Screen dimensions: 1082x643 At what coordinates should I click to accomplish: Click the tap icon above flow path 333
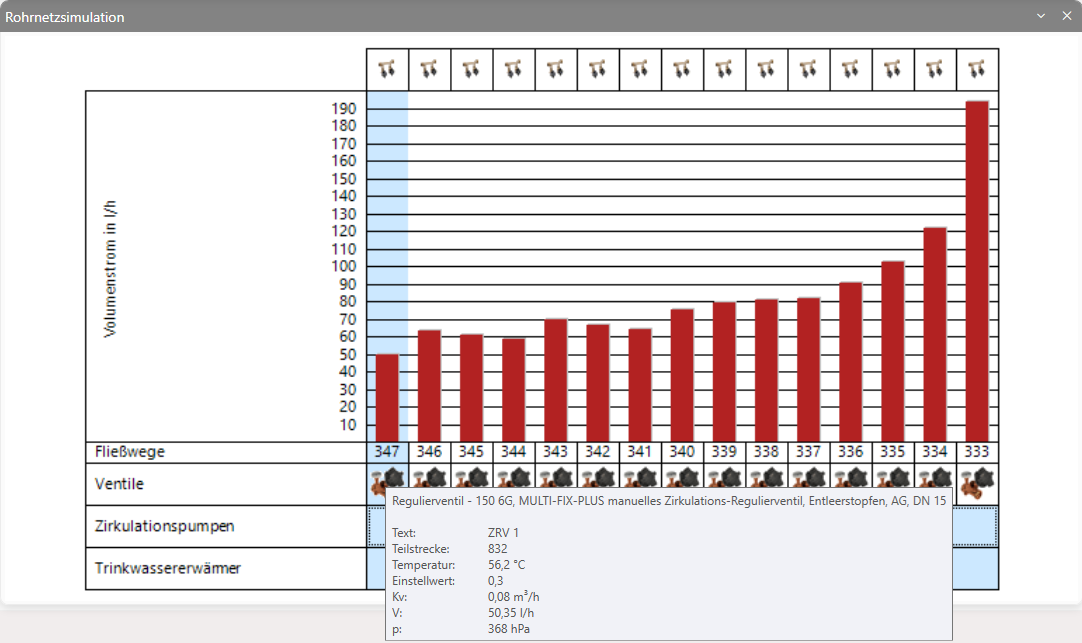(x=976, y=69)
